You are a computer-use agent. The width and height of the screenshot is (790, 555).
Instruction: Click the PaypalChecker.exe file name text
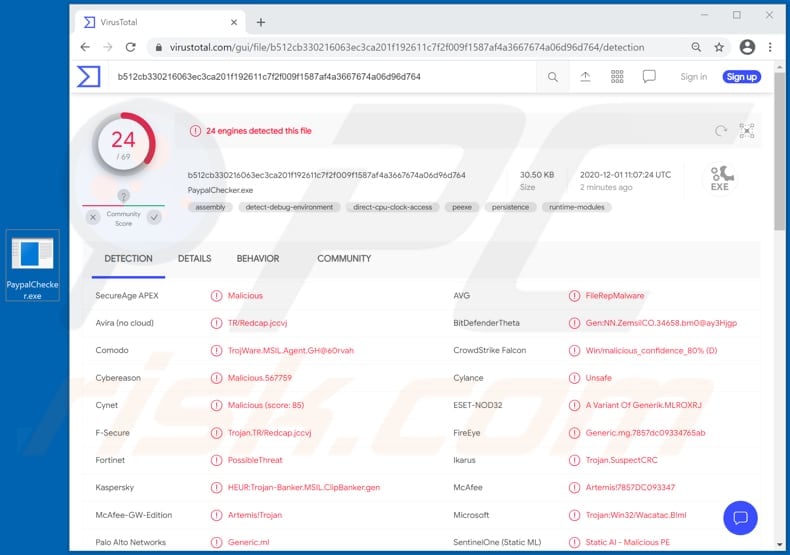point(220,190)
